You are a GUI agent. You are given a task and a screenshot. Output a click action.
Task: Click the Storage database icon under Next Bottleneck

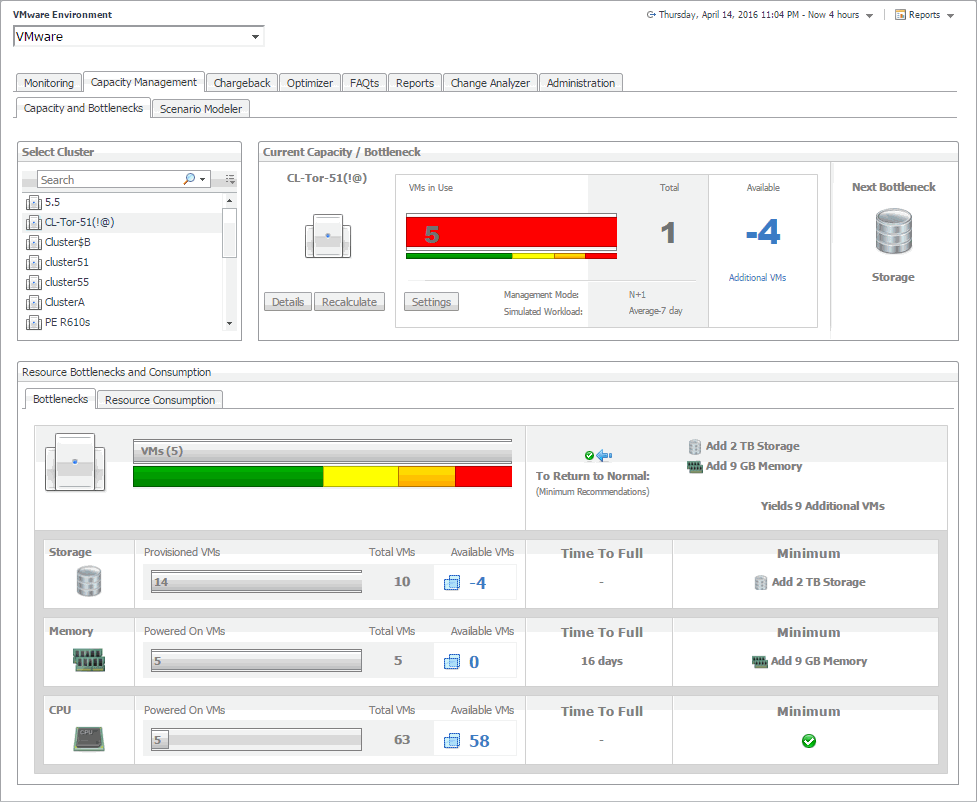pos(893,232)
